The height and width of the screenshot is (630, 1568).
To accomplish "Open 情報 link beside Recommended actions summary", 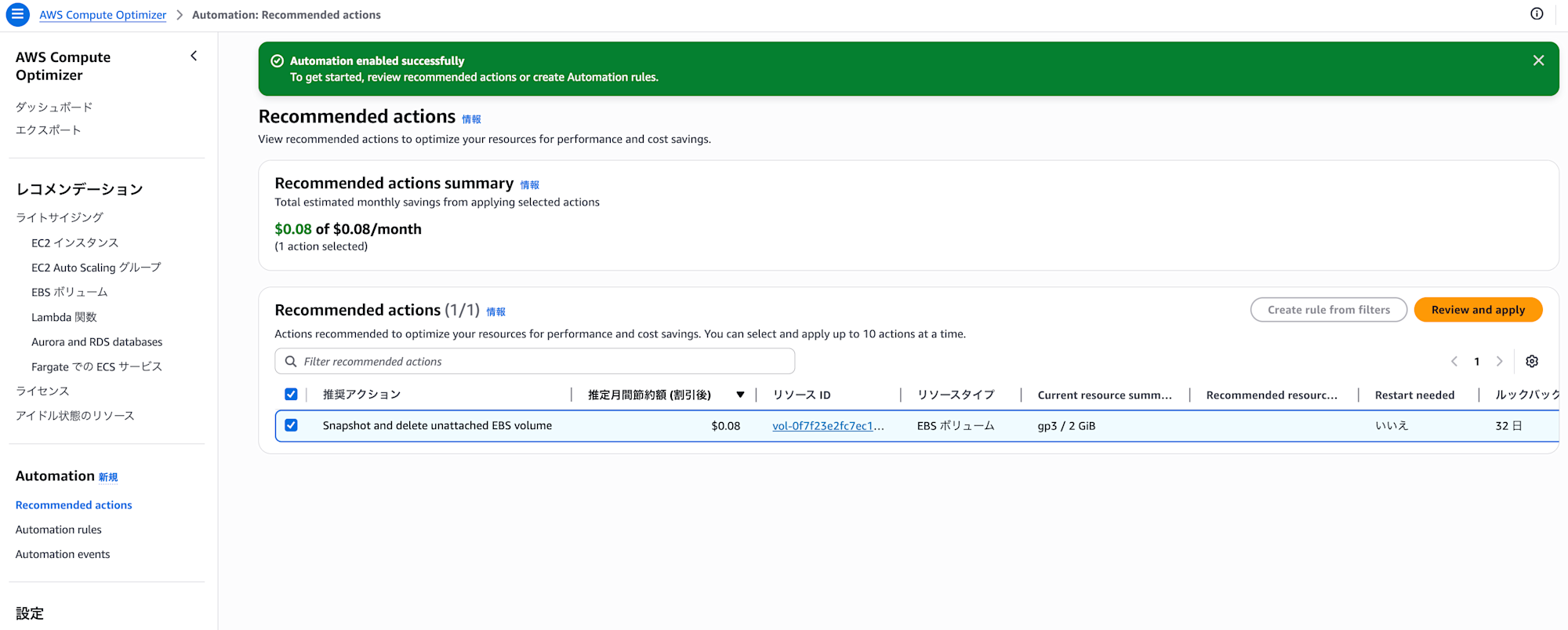I will pyautogui.click(x=530, y=185).
